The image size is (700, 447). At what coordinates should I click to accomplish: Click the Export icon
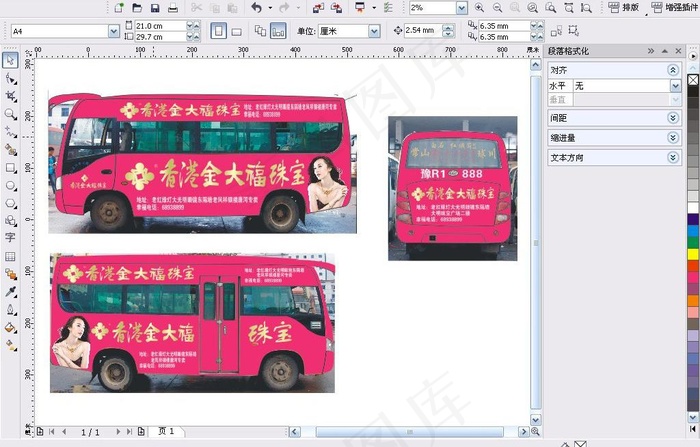336,7
